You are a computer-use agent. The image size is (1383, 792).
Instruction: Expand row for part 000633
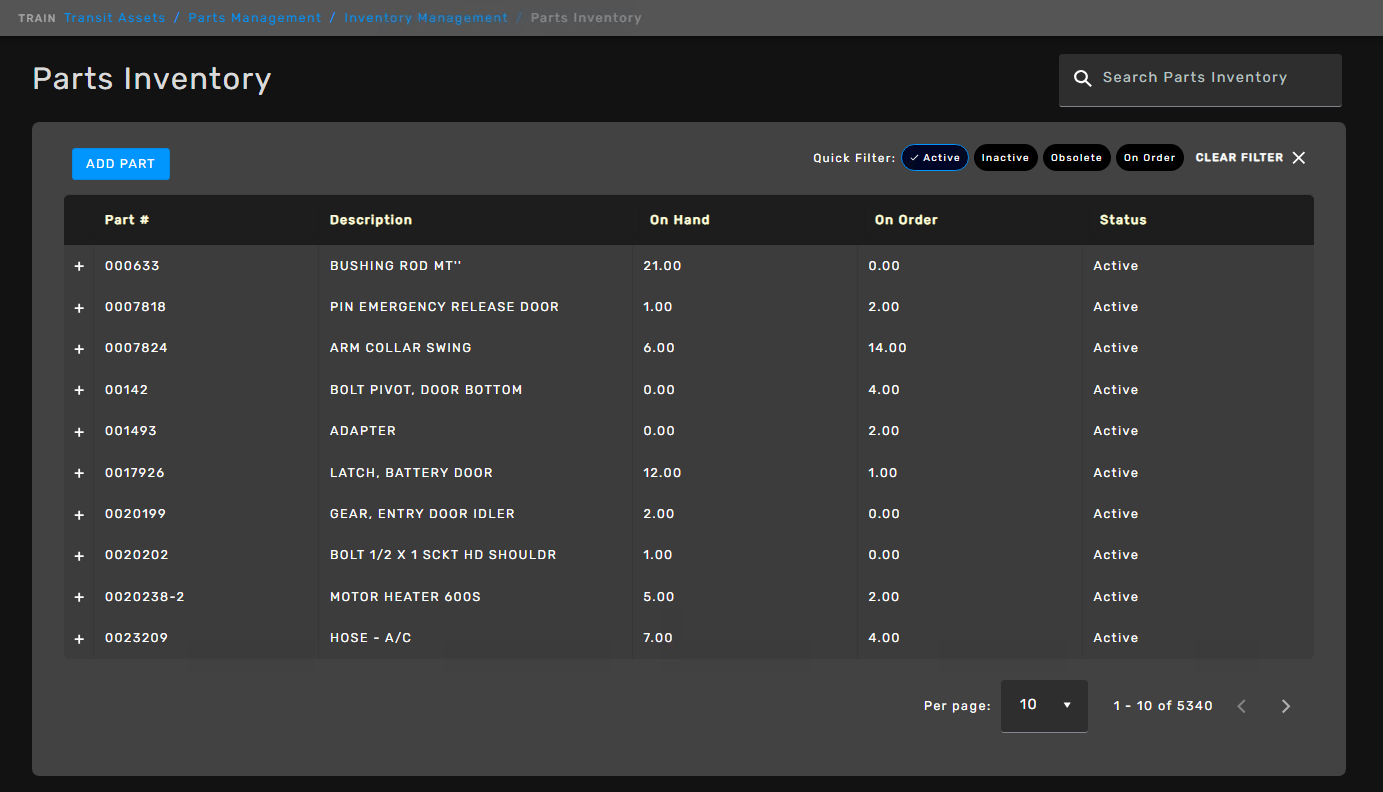(79, 267)
